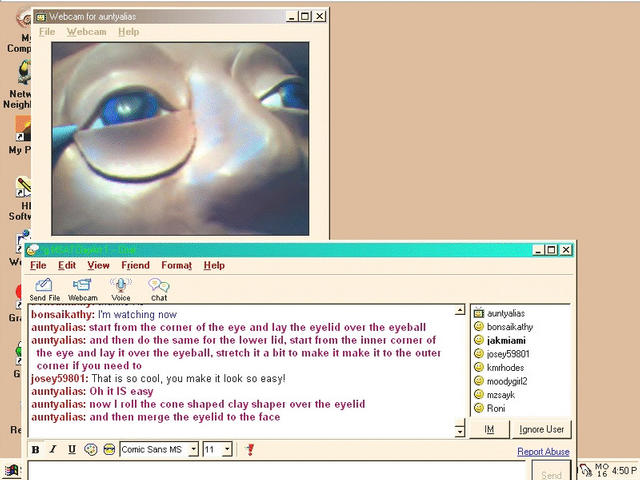Select user mzsayk in user list
The height and width of the screenshot is (480, 640).
point(501,395)
